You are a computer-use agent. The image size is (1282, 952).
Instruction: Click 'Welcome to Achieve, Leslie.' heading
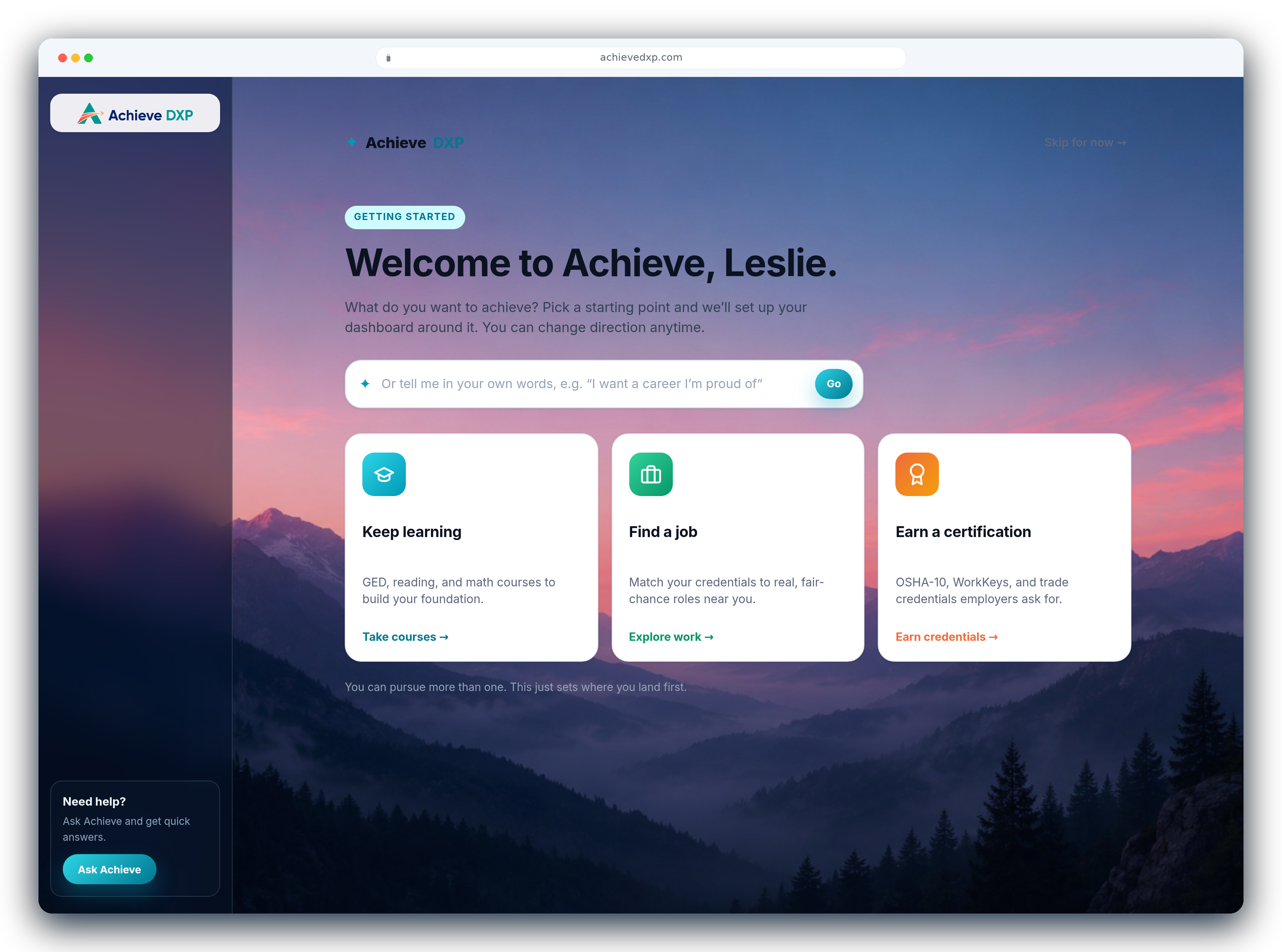[591, 263]
